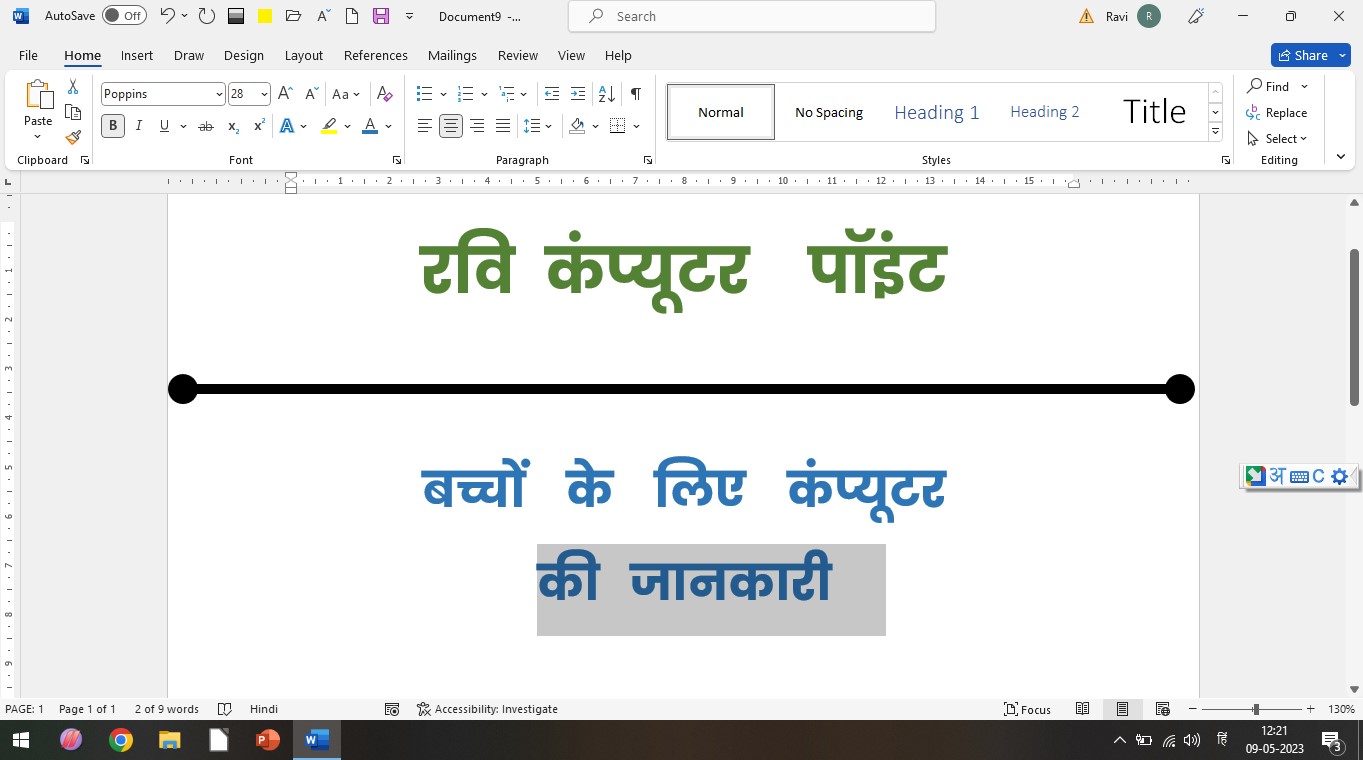Toggle AutoSave switch on
Viewport: 1363px width, 760px height.
tap(124, 16)
